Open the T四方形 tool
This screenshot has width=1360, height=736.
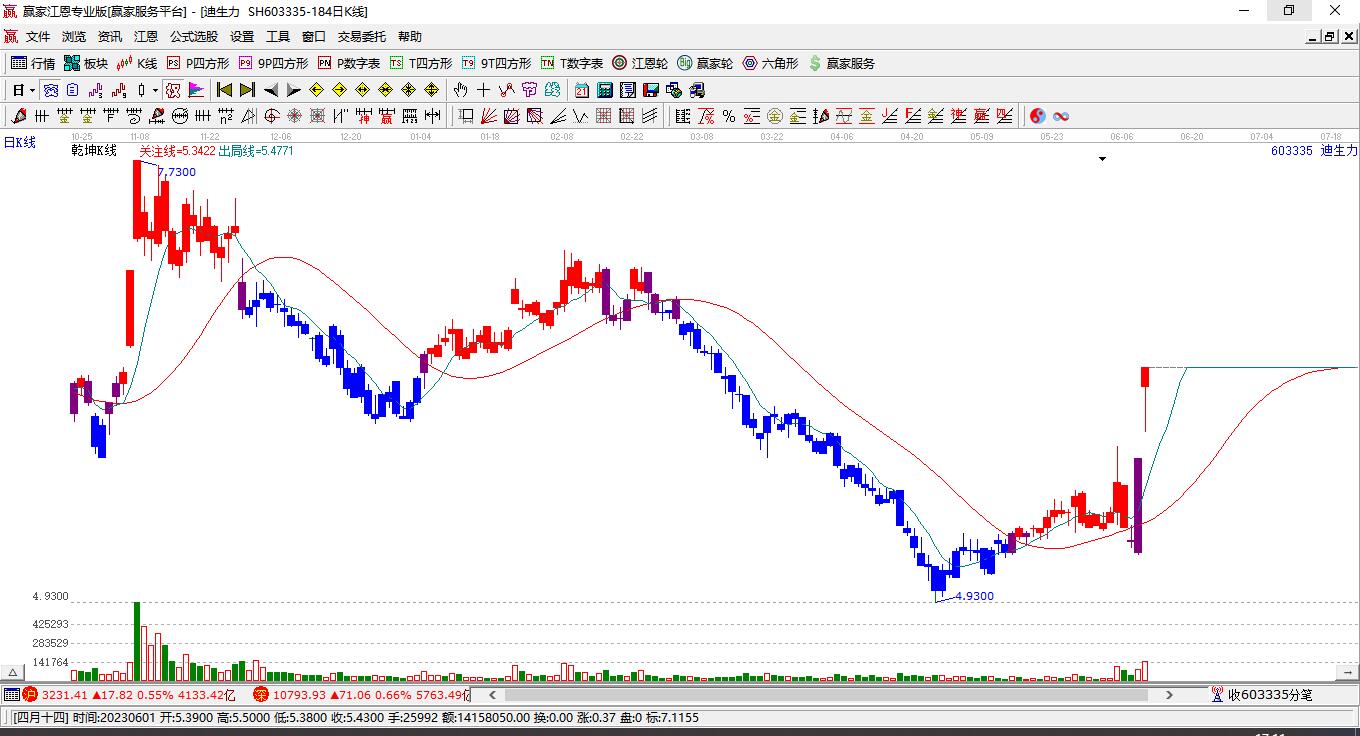point(421,63)
